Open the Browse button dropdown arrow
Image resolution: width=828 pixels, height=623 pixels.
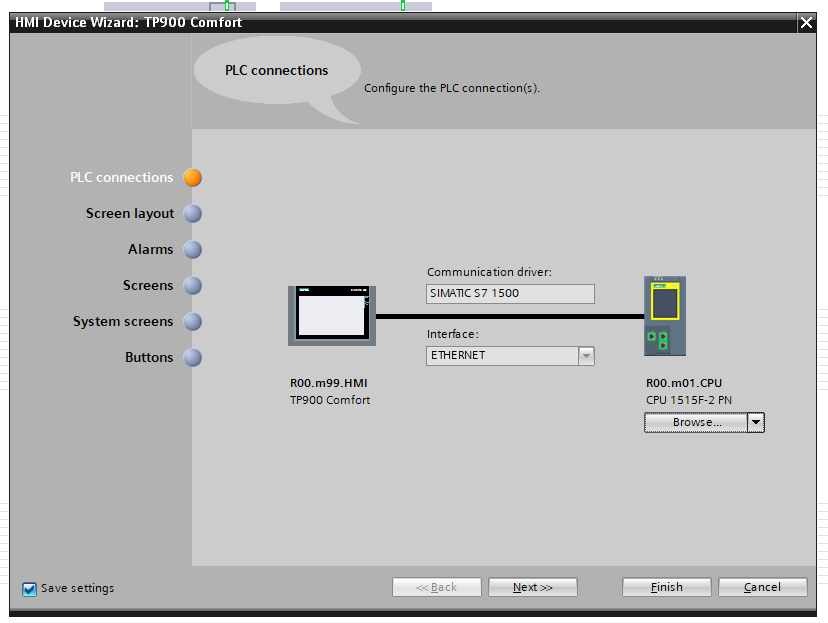coord(756,422)
